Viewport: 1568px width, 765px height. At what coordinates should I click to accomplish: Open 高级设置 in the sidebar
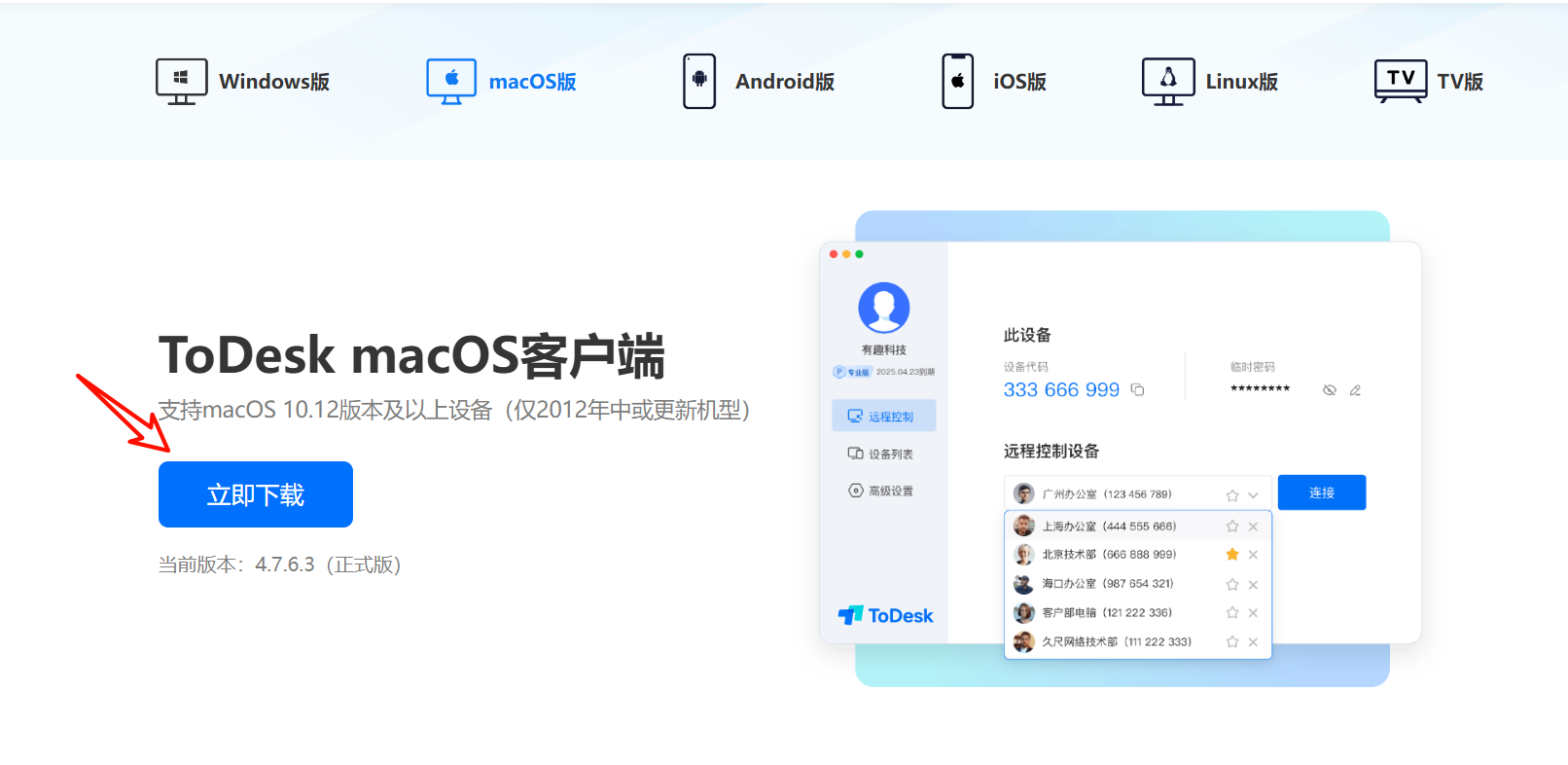[882, 492]
